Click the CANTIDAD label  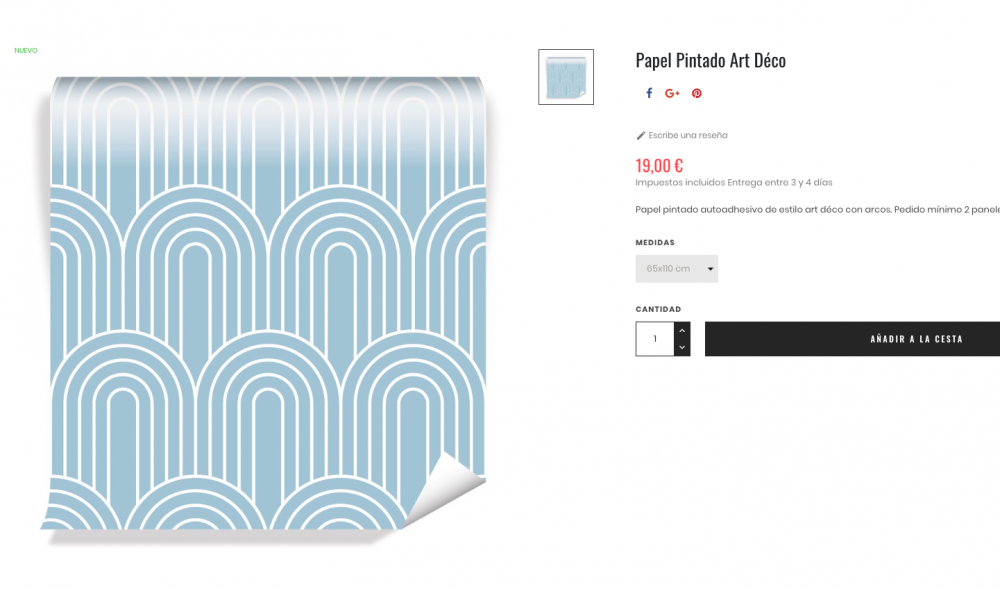coord(658,309)
